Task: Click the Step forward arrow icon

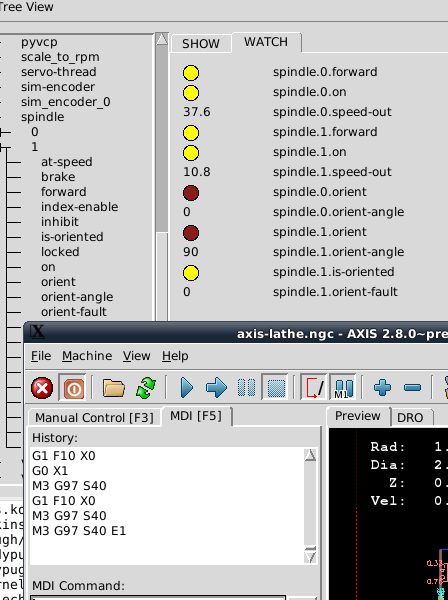Action: pos(216,388)
